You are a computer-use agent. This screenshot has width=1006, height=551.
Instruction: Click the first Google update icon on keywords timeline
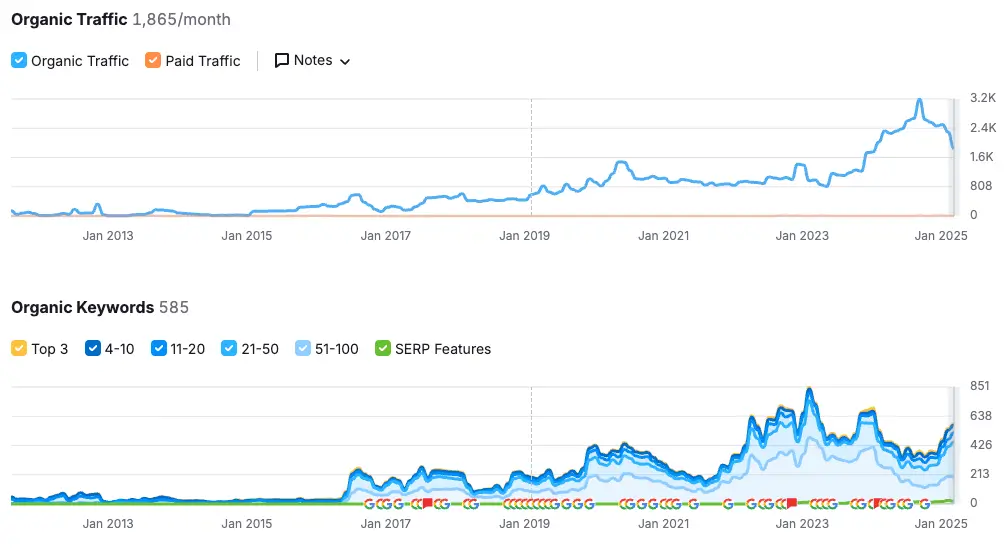pos(369,504)
